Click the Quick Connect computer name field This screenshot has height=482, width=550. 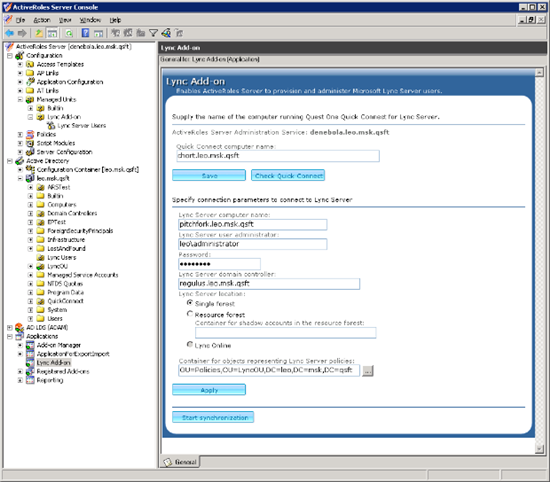[278, 156]
